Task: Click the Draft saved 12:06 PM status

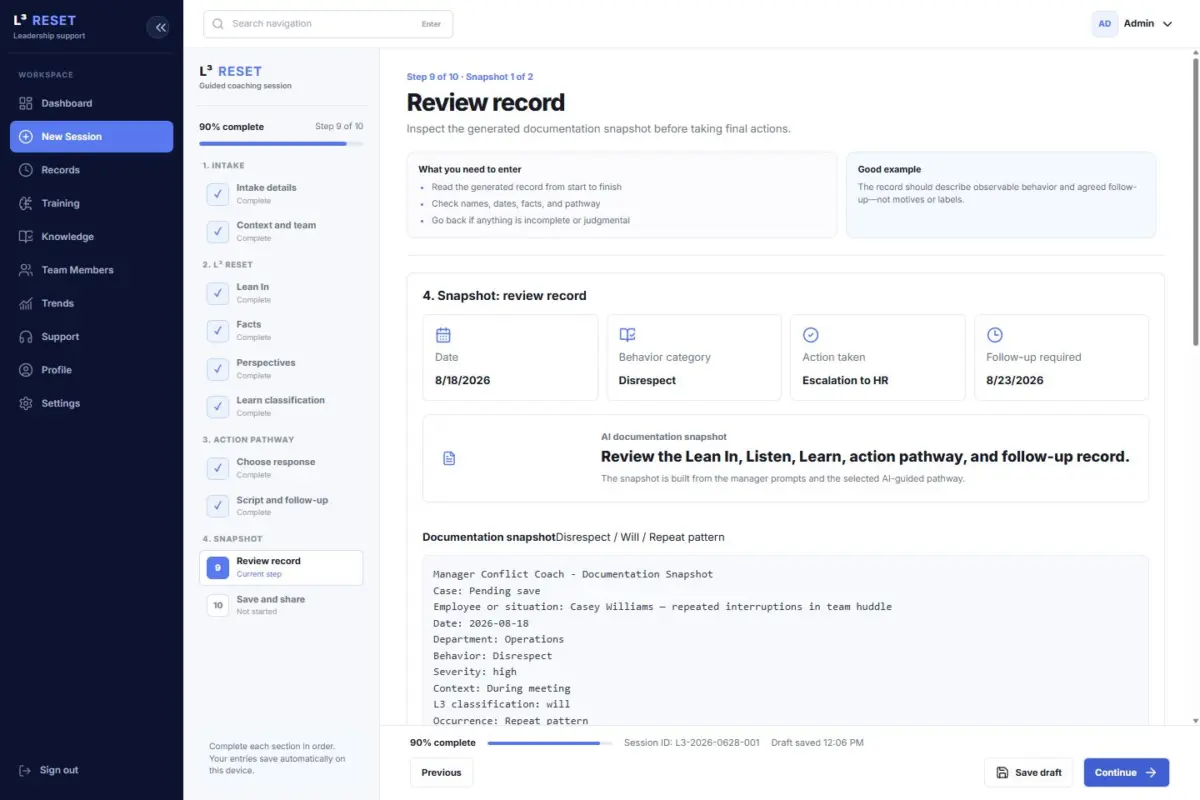Action: (x=817, y=743)
